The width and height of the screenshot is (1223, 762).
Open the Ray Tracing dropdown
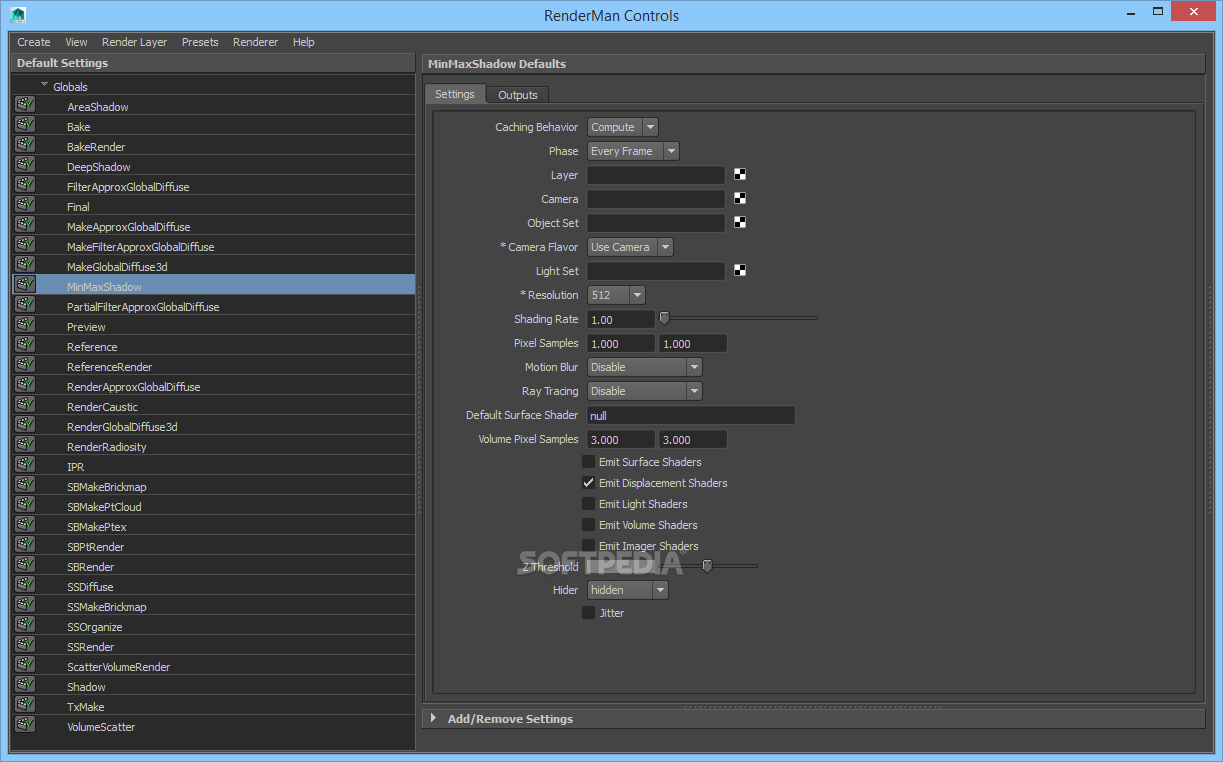pos(644,391)
